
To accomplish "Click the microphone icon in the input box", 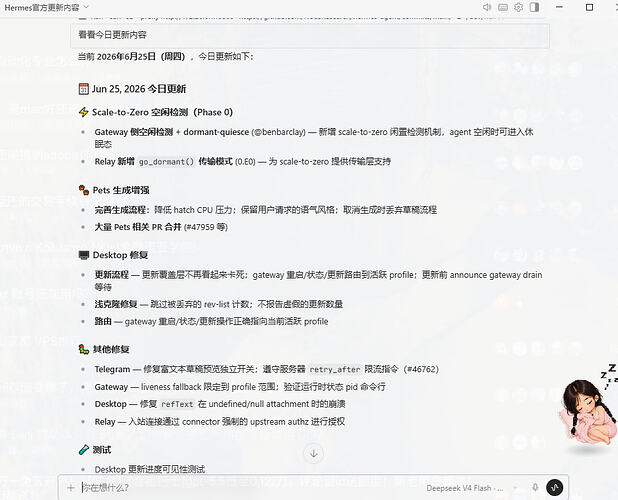I will tap(535, 487).
